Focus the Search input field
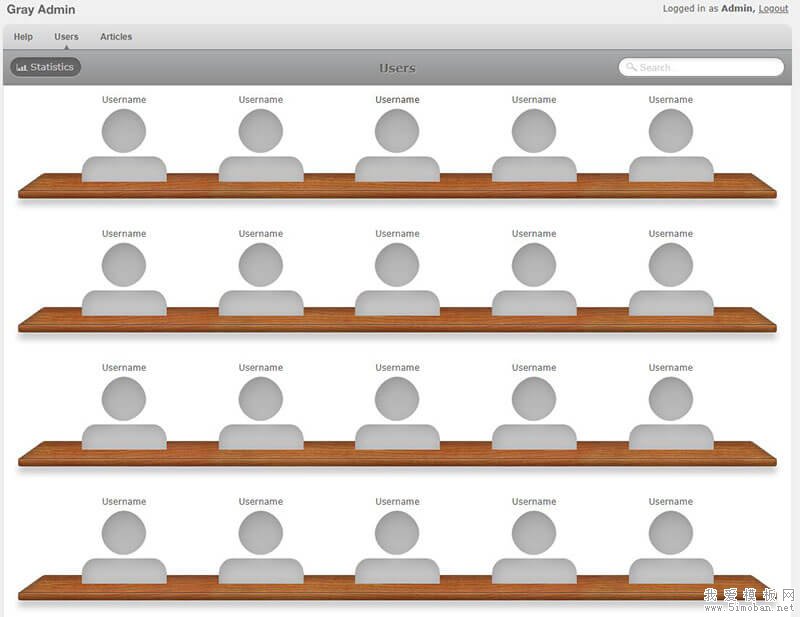 (x=707, y=67)
